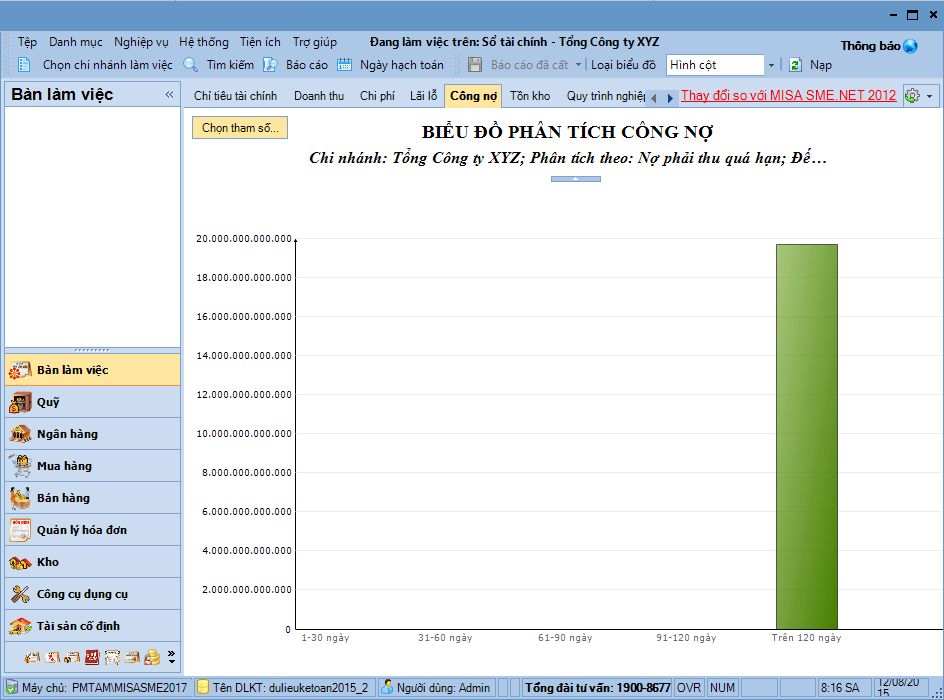Switch to the Tồn kho tab
This screenshot has width=944, height=700.
(x=530, y=96)
